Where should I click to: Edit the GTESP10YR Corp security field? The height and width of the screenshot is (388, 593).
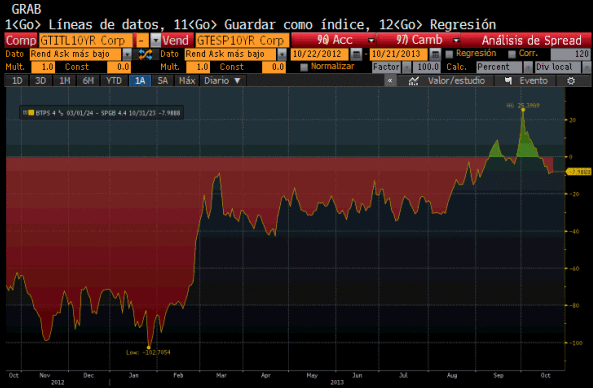coord(242,40)
